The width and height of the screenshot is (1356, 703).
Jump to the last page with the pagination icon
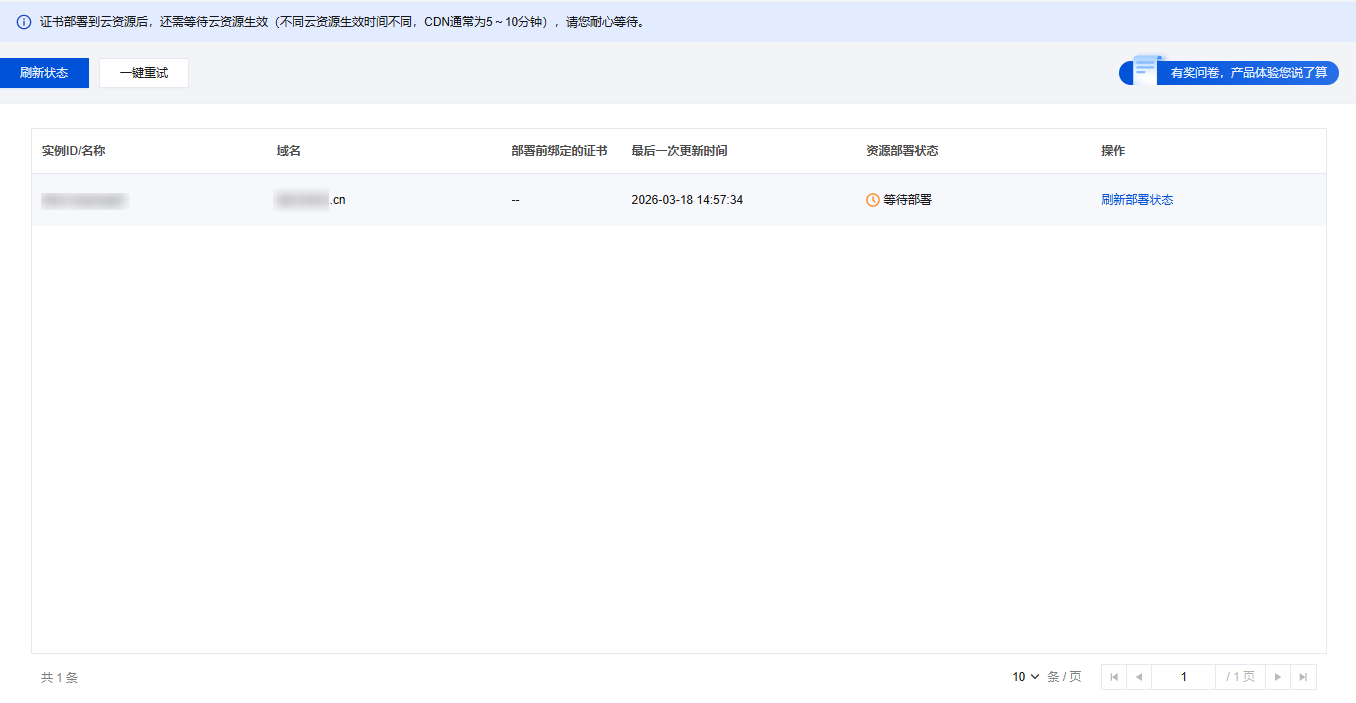pos(1303,677)
